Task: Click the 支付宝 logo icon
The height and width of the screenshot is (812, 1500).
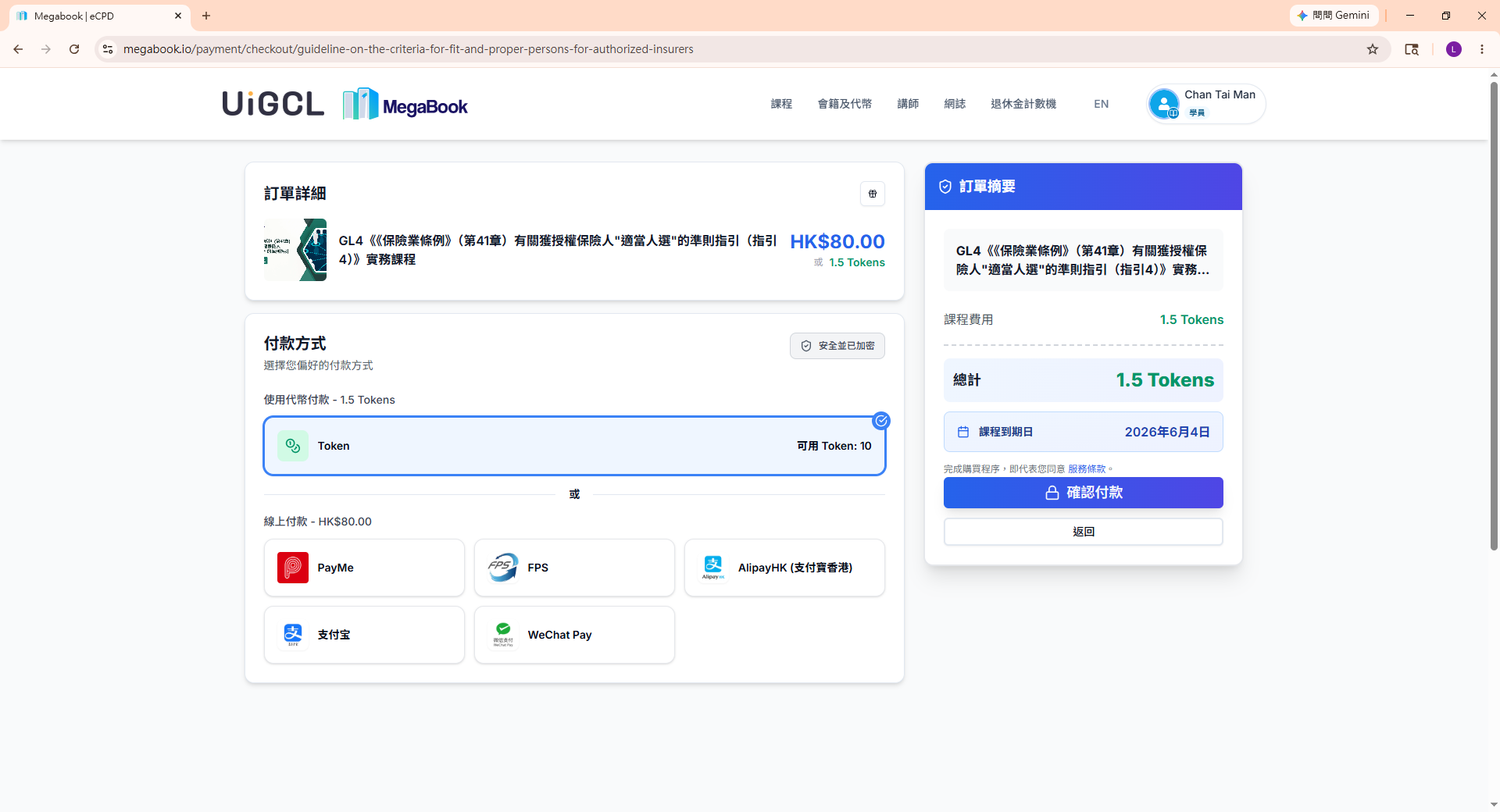Action: 293,635
